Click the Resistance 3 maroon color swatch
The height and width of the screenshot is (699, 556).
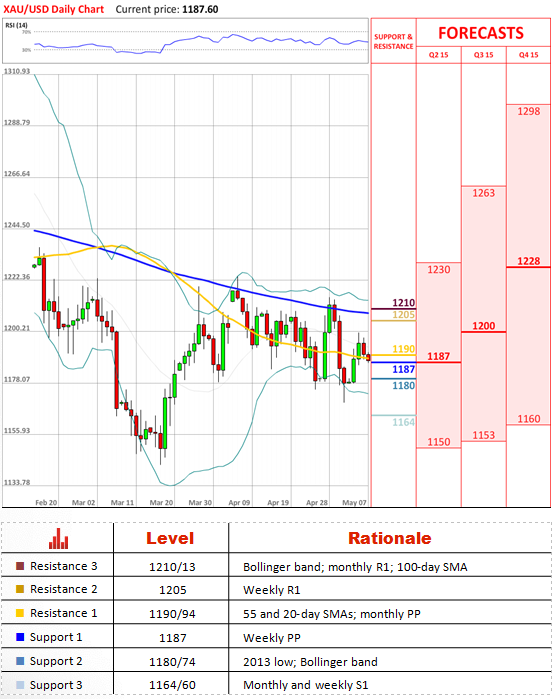(20, 566)
